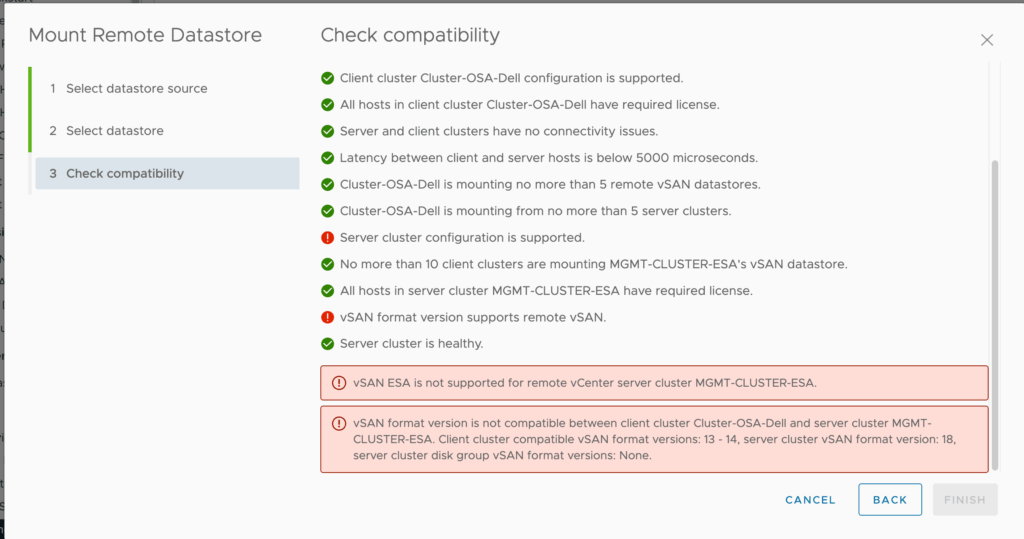Click warning icon in vSAN ESA not supported alert
The width and height of the screenshot is (1024, 539).
pyautogui.click(x=338, y=383)
